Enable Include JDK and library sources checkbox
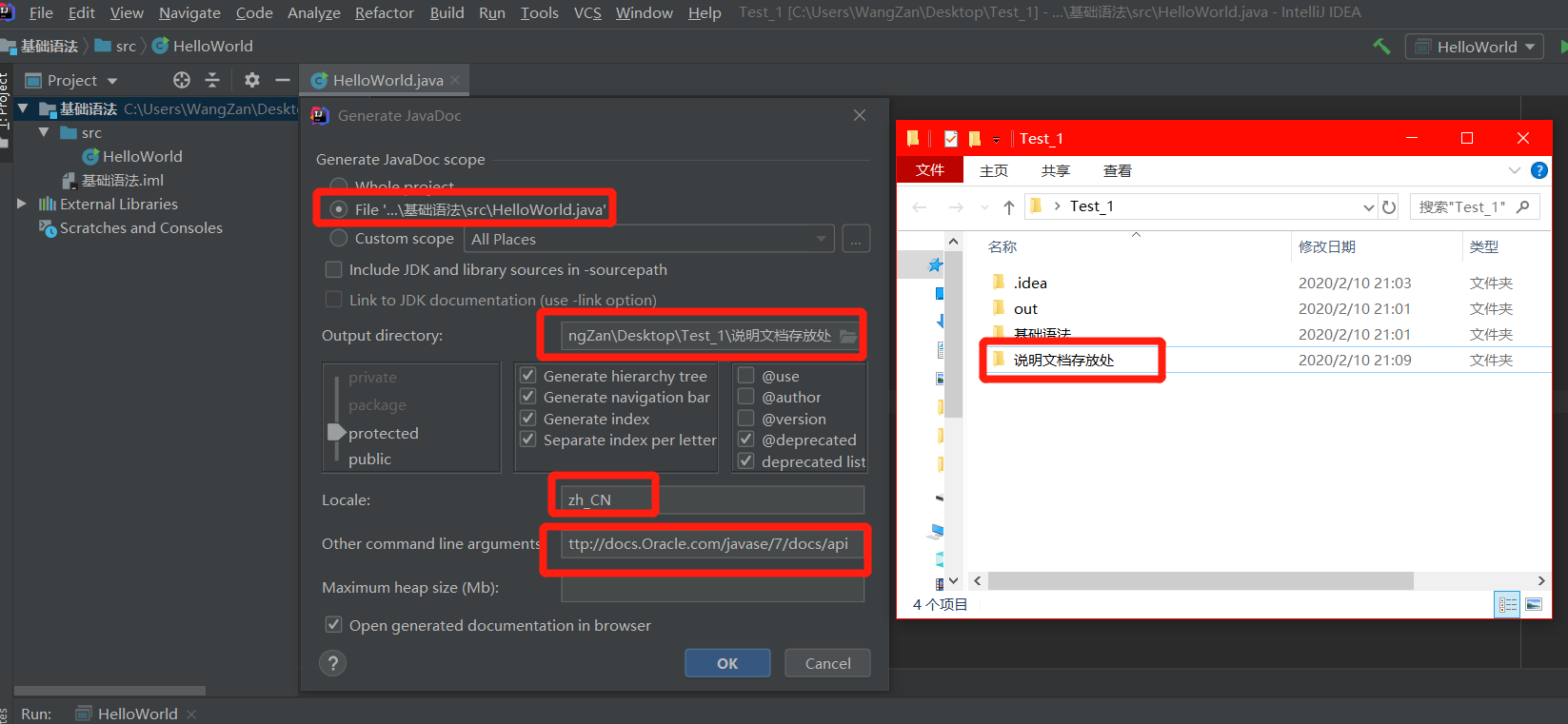The width and height of the screenshot is (1568, 724). [333, 269]
